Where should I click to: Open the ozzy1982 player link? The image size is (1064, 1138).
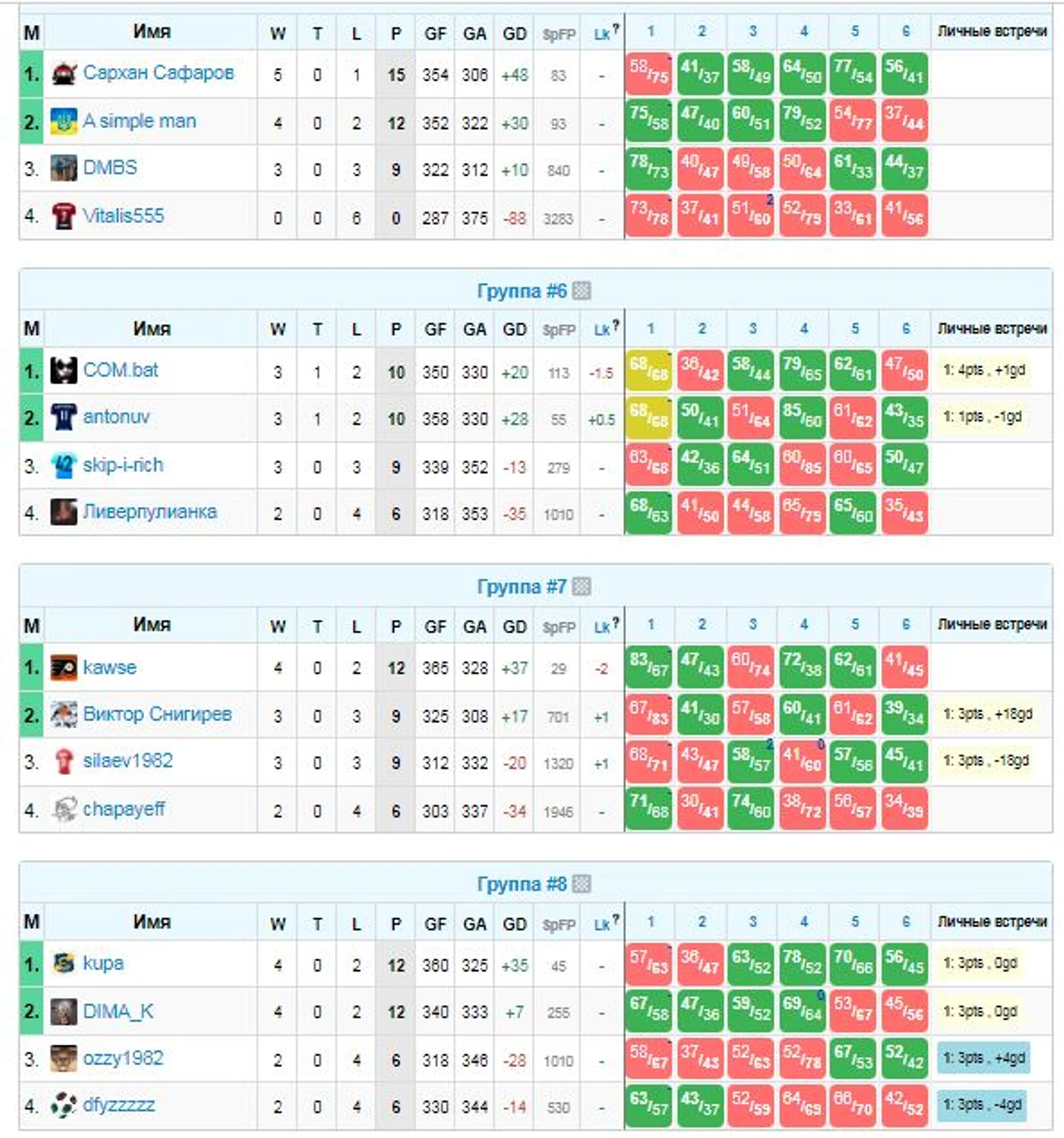coord(122,1059)
